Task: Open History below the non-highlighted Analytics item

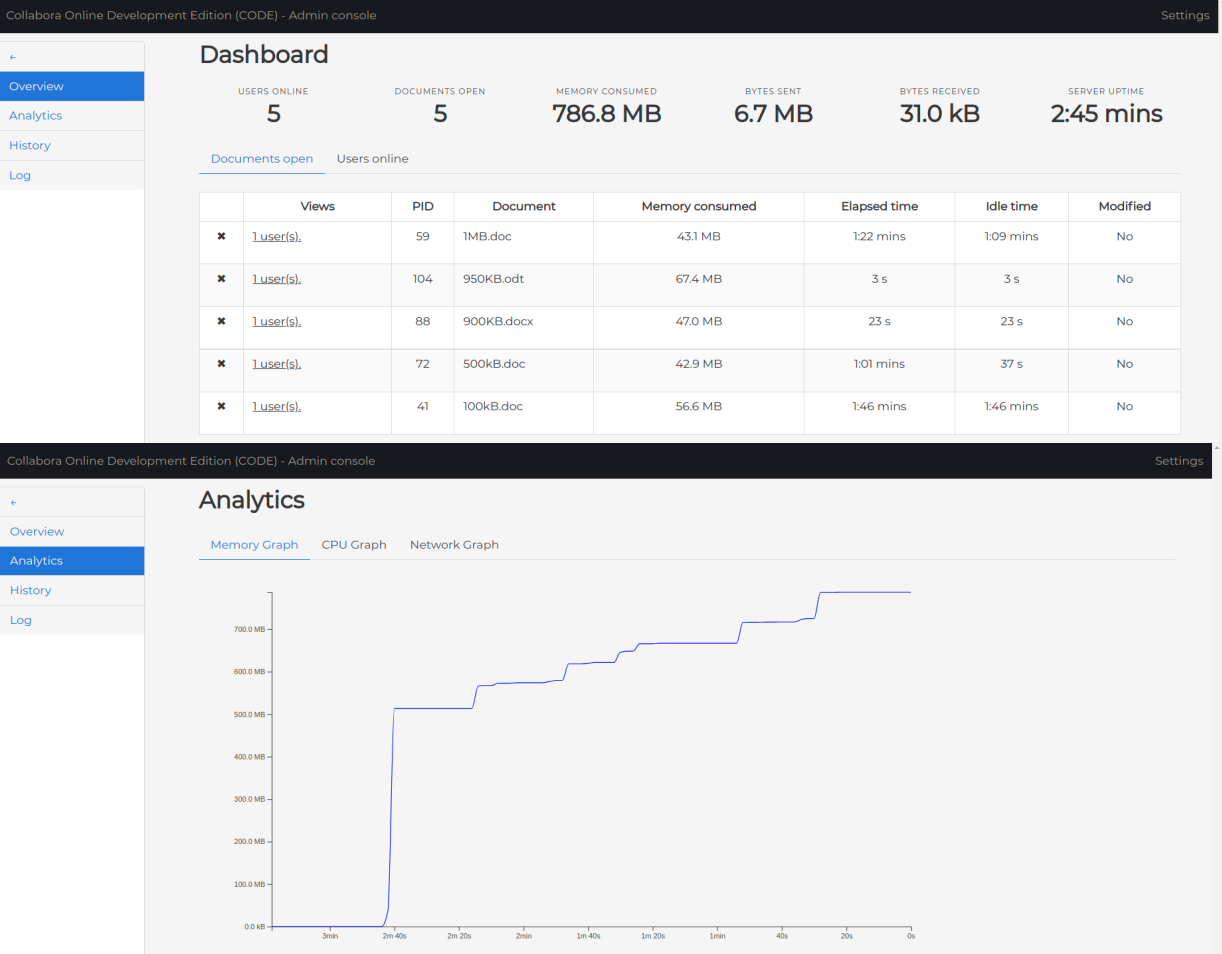Action: 30,146
